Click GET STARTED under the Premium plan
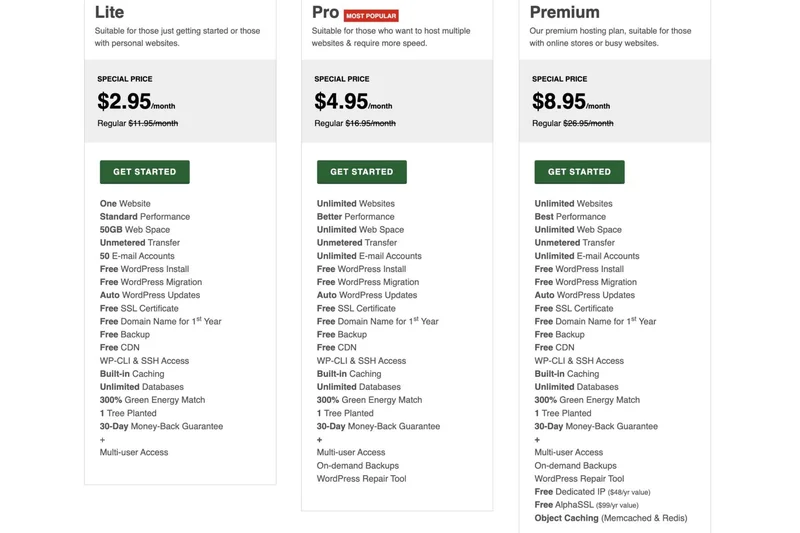The width and height of the screenshot is (800, 533). coord(579,172)
